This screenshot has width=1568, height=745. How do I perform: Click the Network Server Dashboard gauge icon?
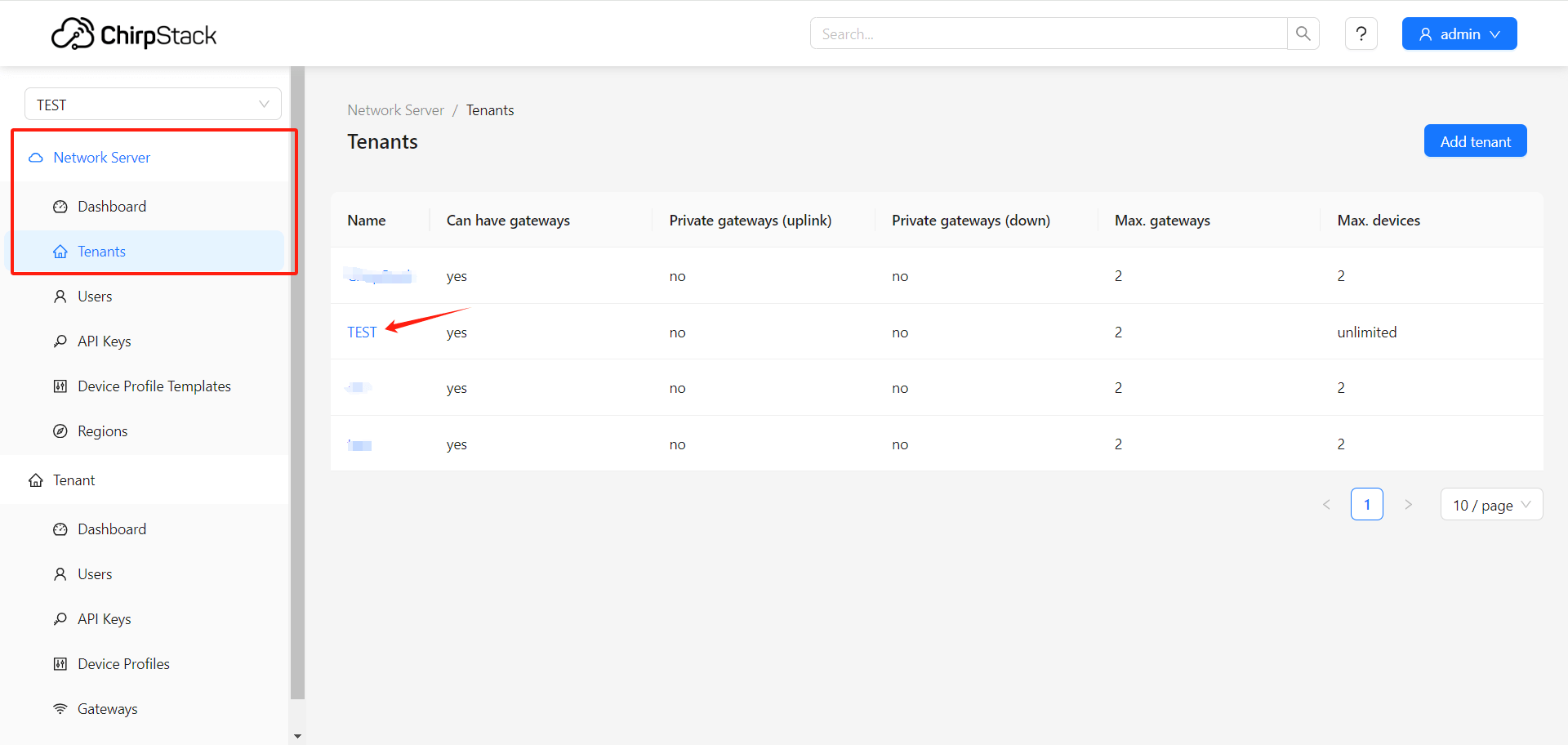60,207
